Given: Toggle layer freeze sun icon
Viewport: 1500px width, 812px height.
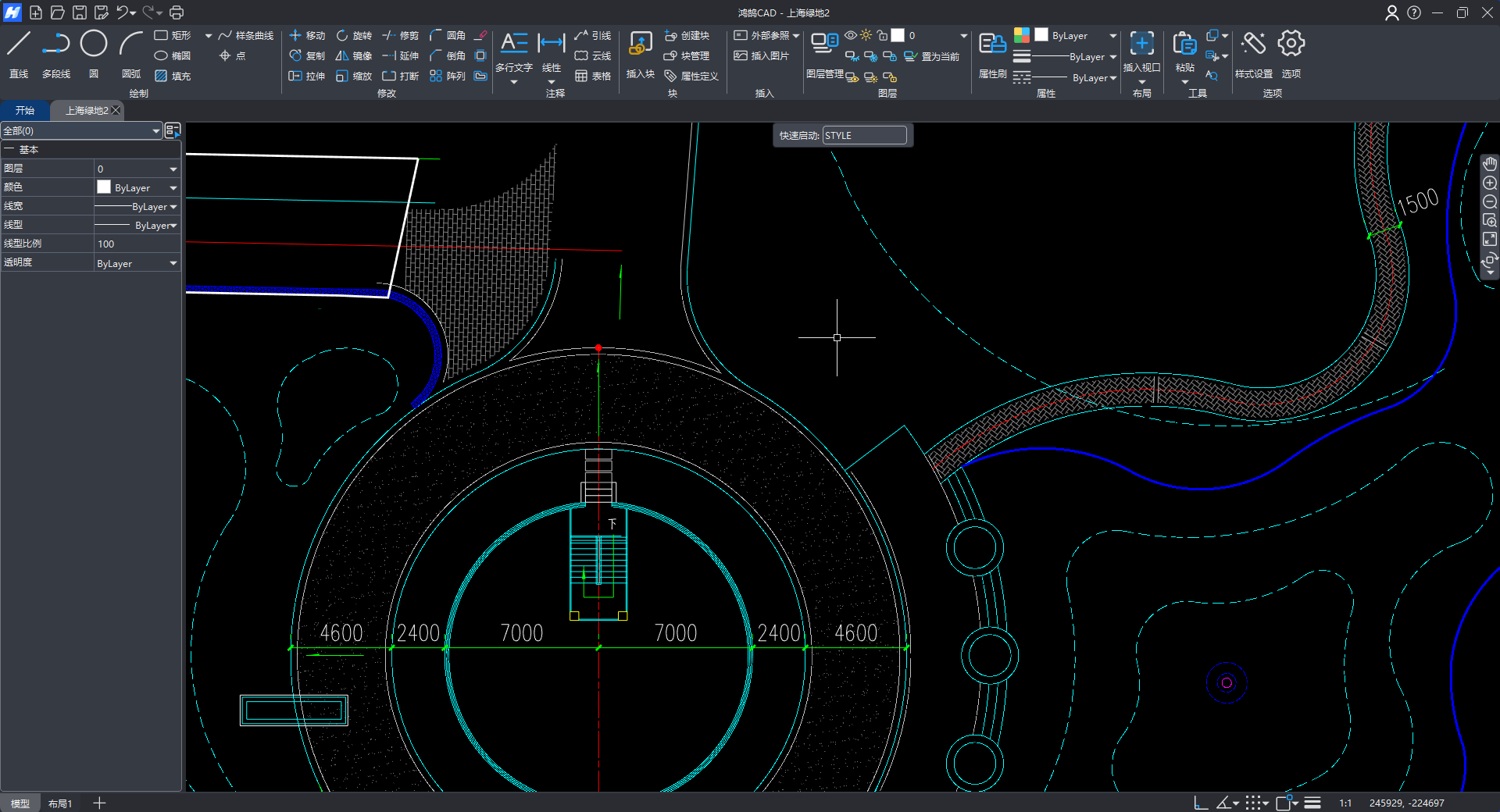Looking at the screenshot, I should [866, 35].
